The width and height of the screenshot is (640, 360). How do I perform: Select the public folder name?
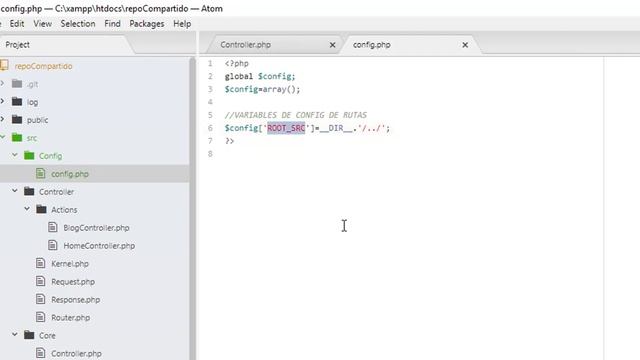(37, 120)
